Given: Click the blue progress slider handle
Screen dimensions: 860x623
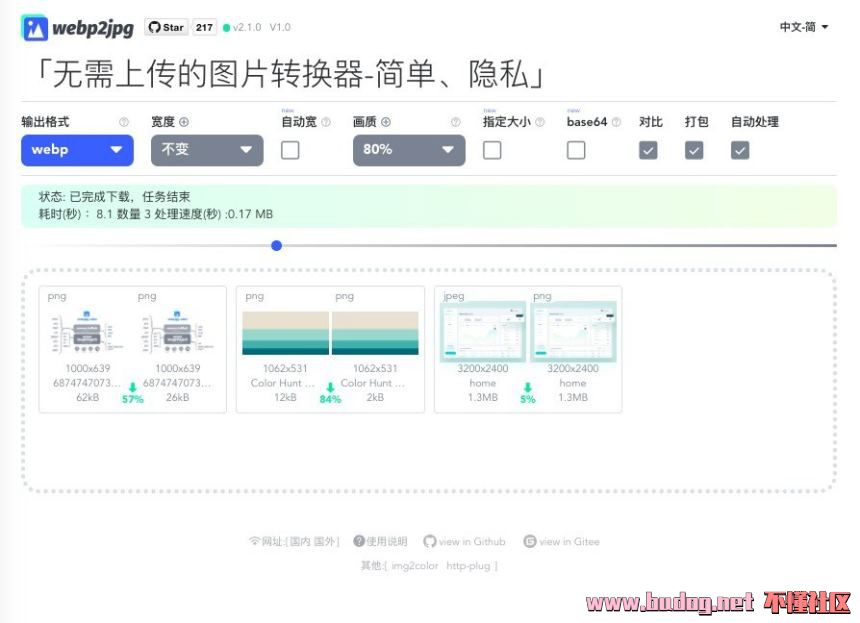Looking at the screenshot, I should click(277, 245).
